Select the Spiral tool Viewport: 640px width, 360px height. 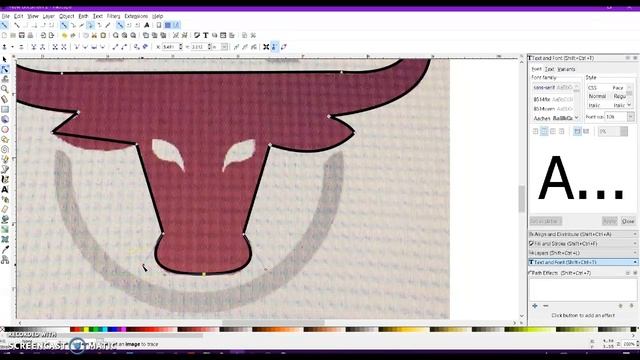pos(5,149)
